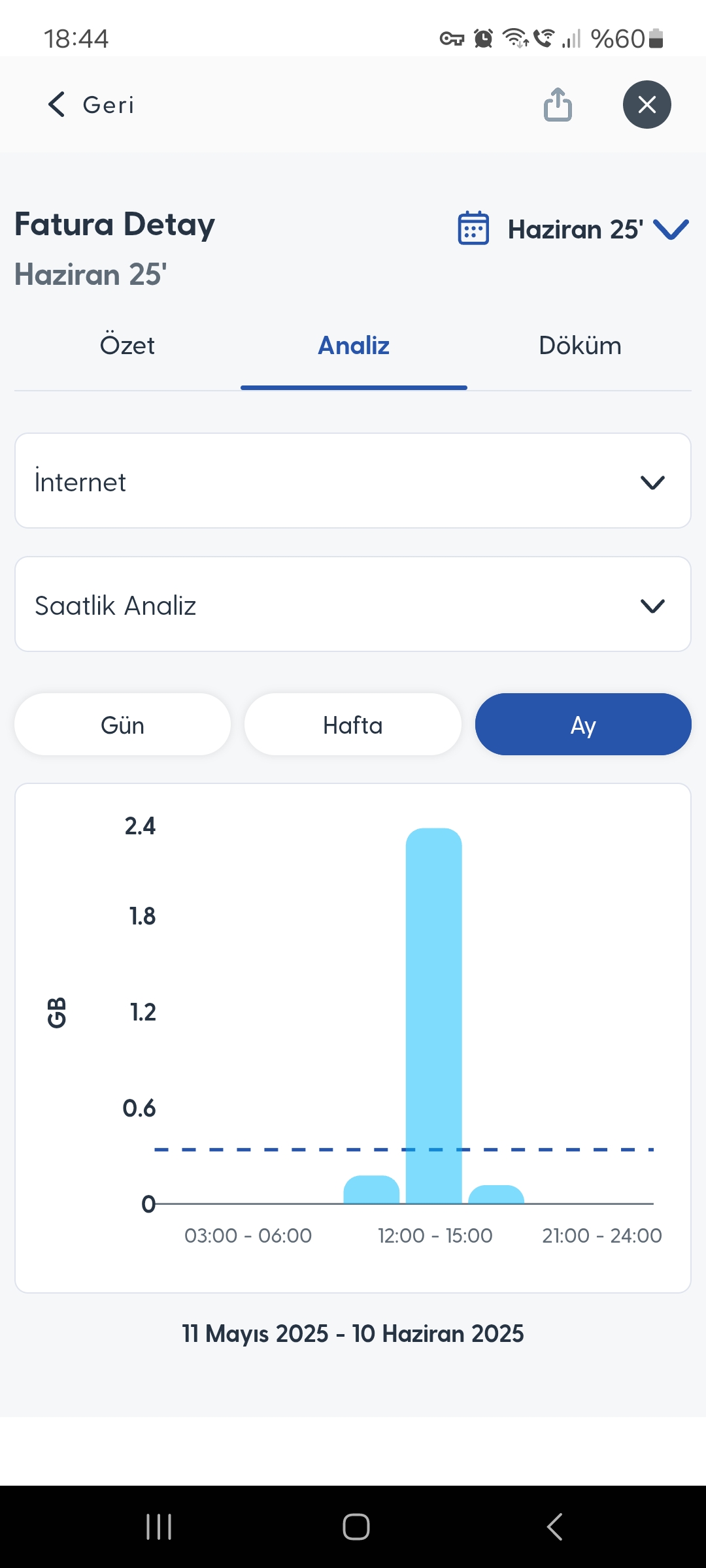
Task: Tap the small bar before 12:00
Action: [371, 1190]
